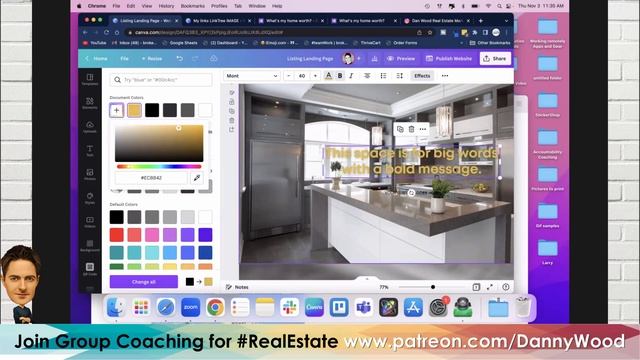Lock the page using side icon
The width and height of the screenshot is (640, 360).
(x=231, y=102)
